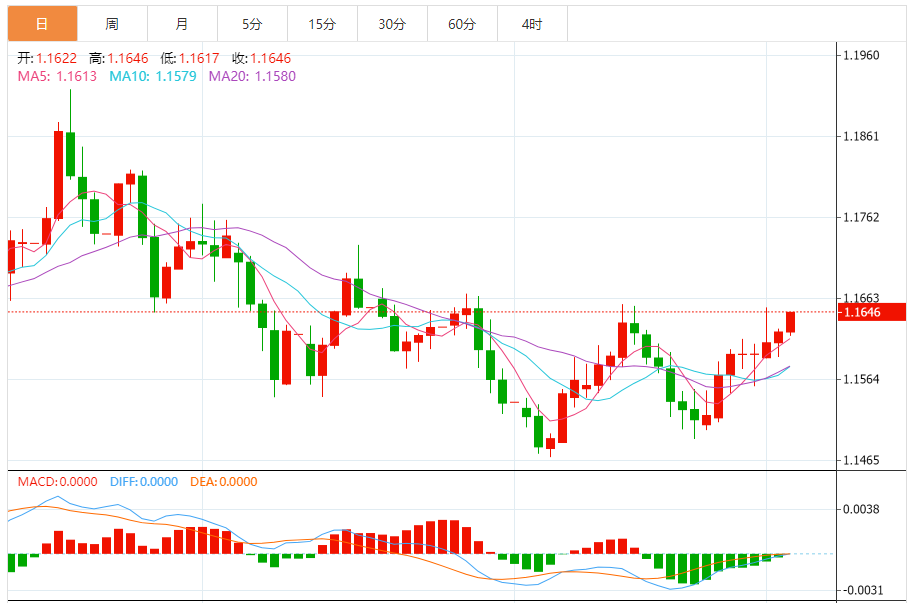Click the 1.1564 price axis label

pos(861,379)
